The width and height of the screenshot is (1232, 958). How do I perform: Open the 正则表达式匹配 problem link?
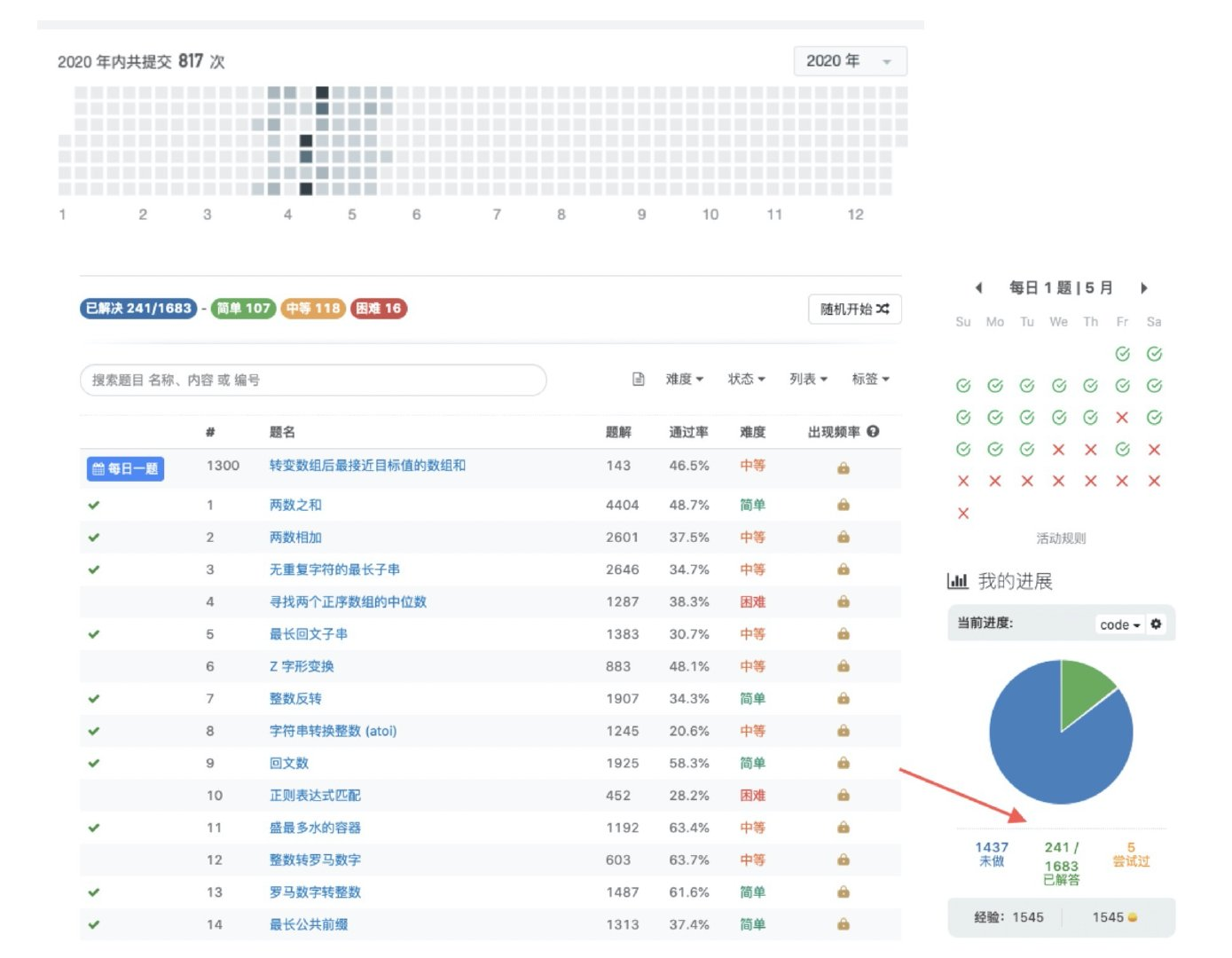tap(315, 796)
